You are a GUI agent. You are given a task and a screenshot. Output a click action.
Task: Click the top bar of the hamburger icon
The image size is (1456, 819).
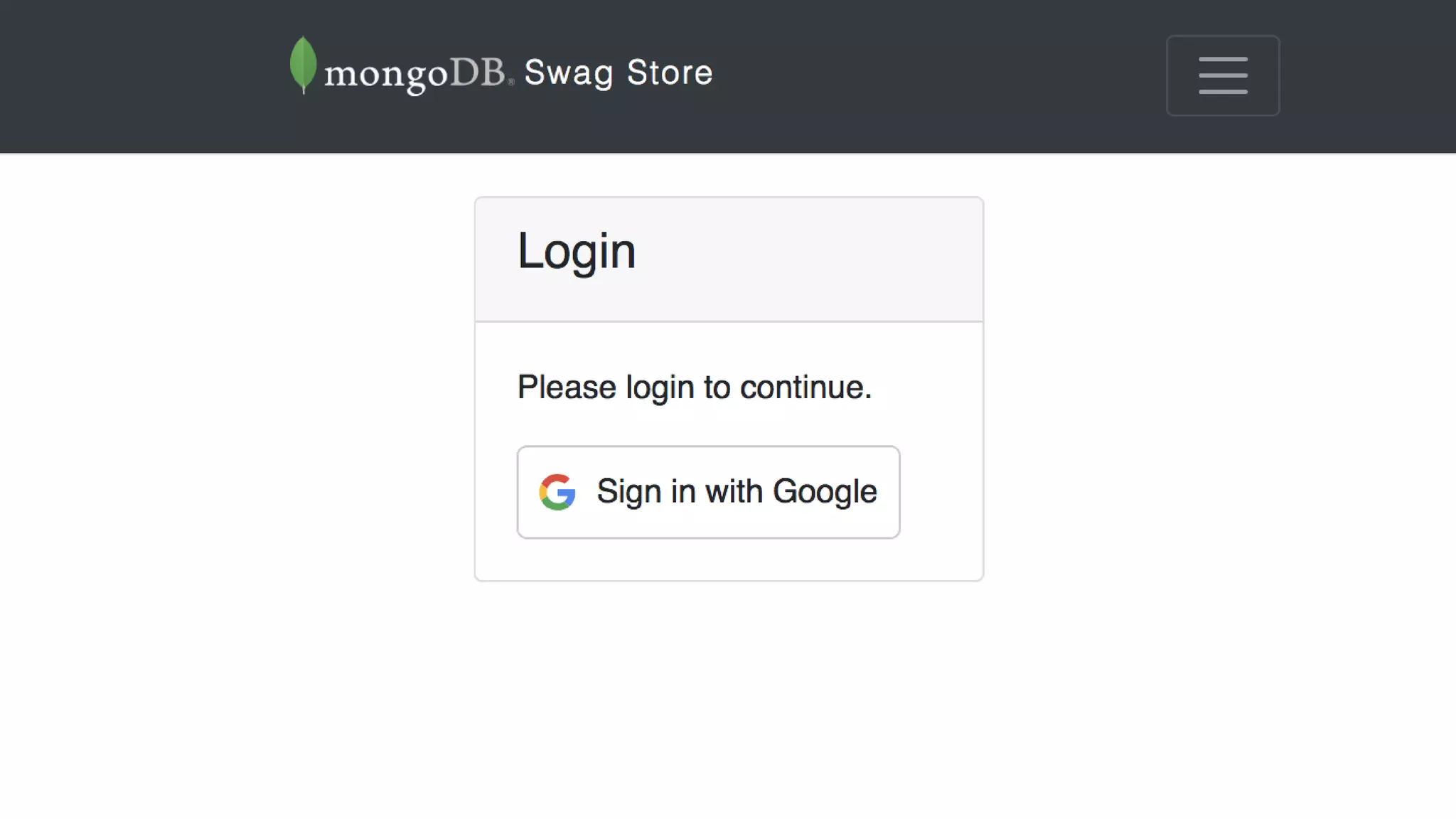pyautogui.click(x=1223, y=60)
